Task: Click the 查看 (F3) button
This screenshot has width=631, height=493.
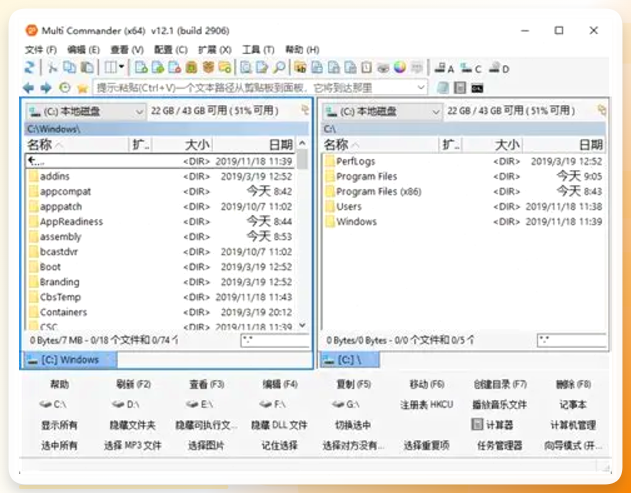Action: pyautogui.click(x=206, y=385)
